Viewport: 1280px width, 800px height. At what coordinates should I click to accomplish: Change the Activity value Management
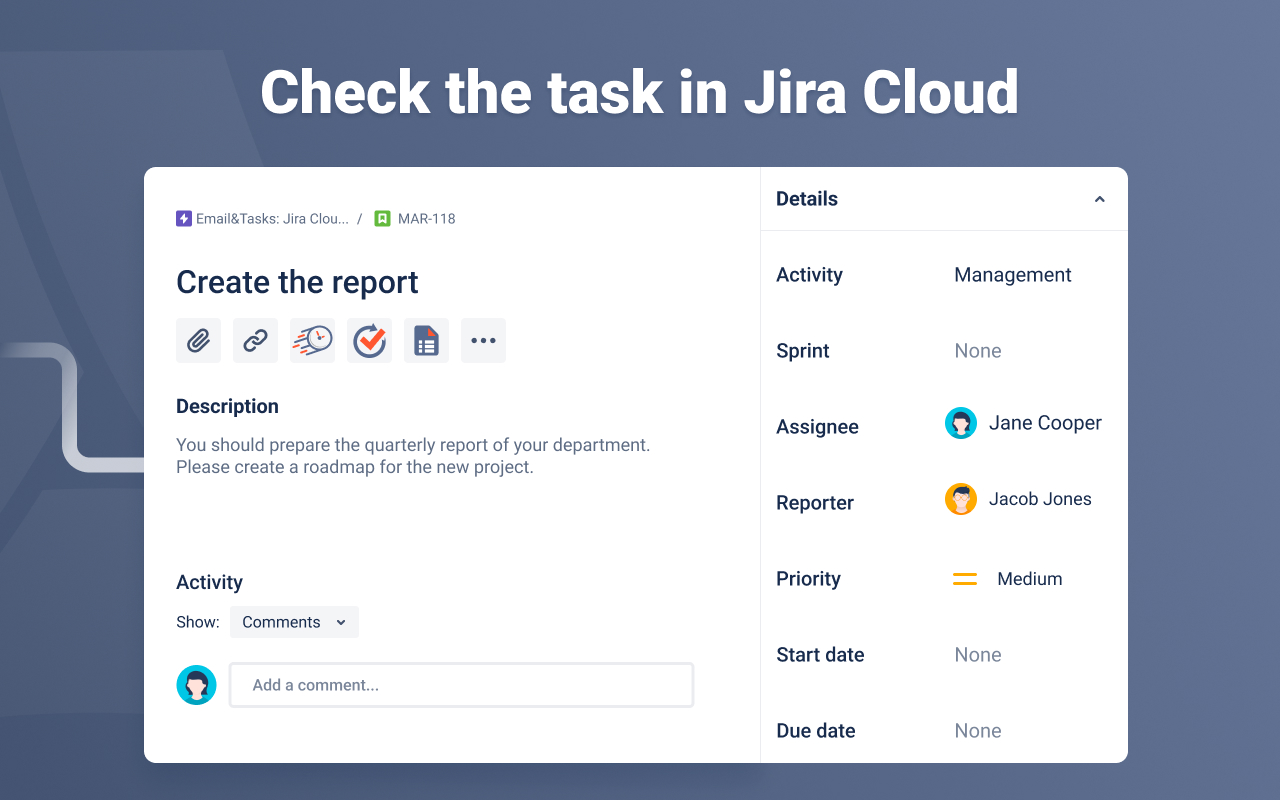pyautogui.click(x=1012, y=274)
